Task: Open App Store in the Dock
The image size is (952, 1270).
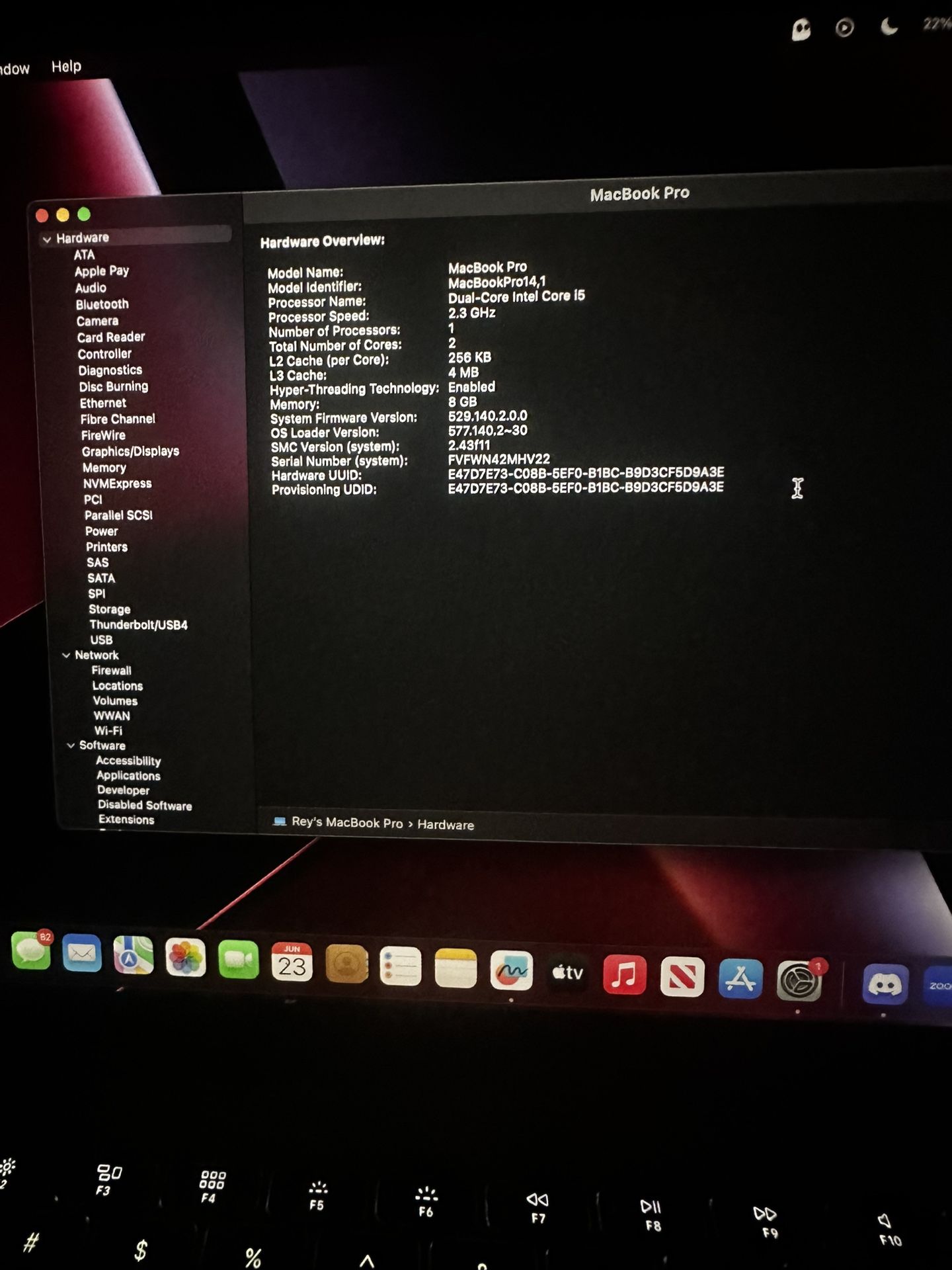Action: click(x=740, y=979)
